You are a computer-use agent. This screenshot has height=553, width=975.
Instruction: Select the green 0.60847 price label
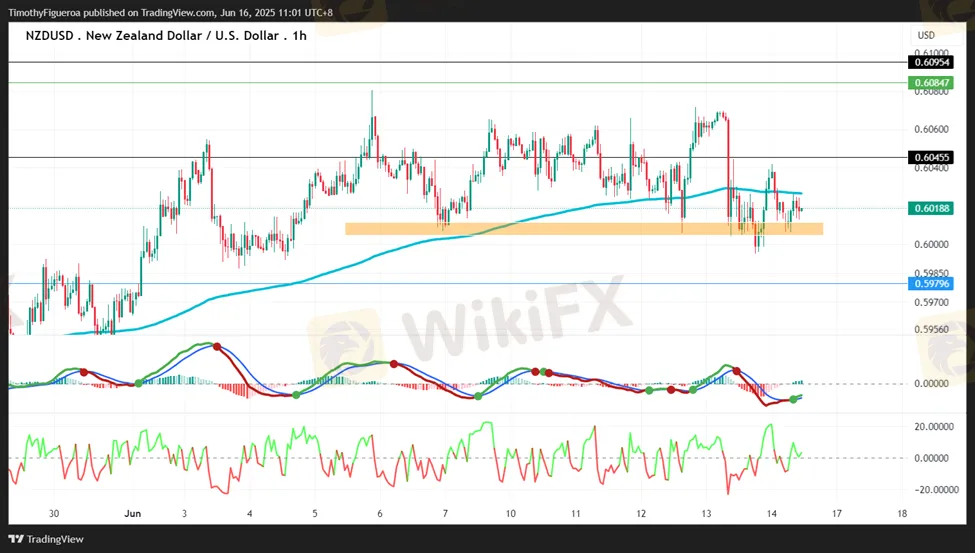(x=931, y=83)
